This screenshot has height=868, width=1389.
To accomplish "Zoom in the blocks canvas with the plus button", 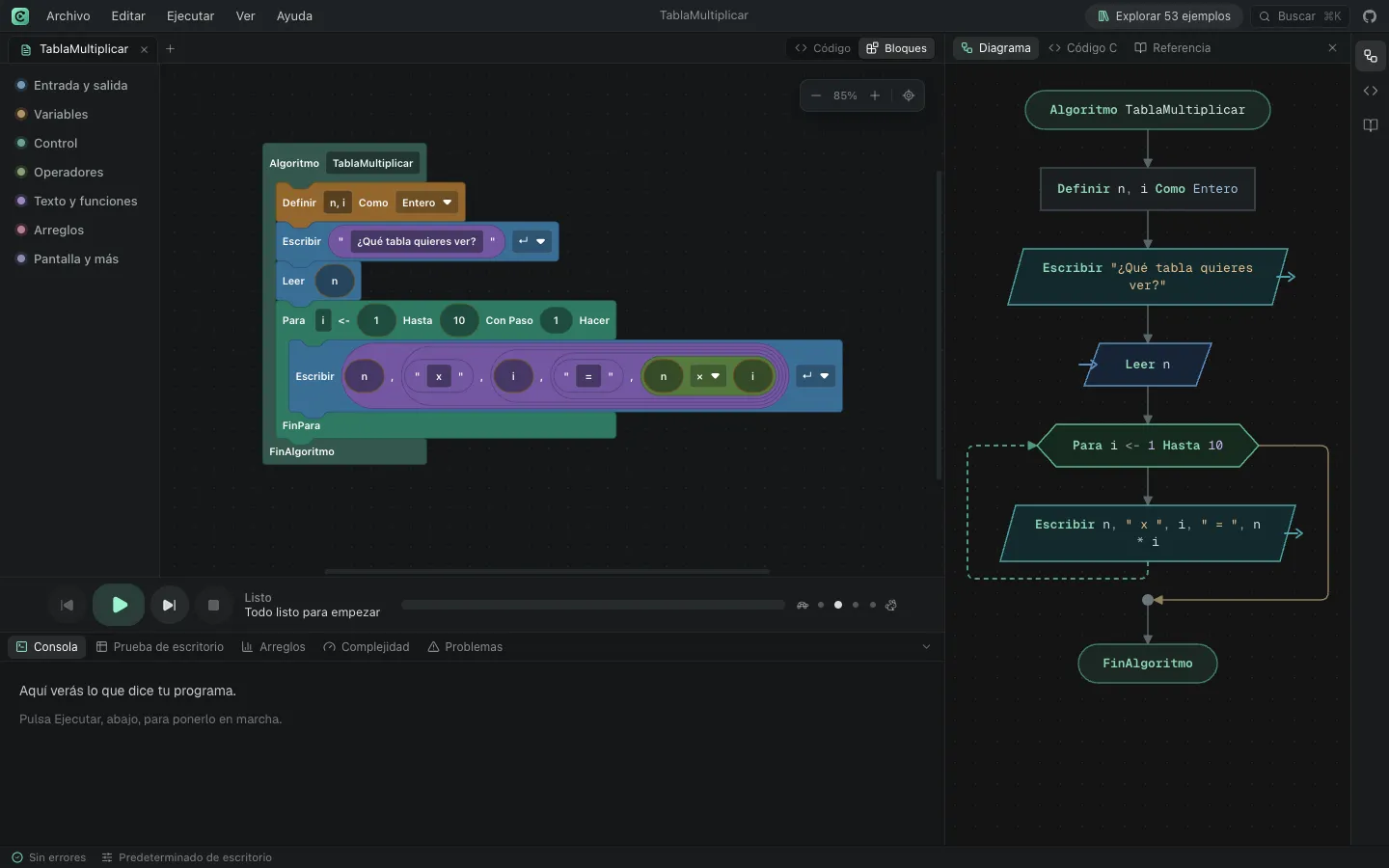I will (875, 95).
